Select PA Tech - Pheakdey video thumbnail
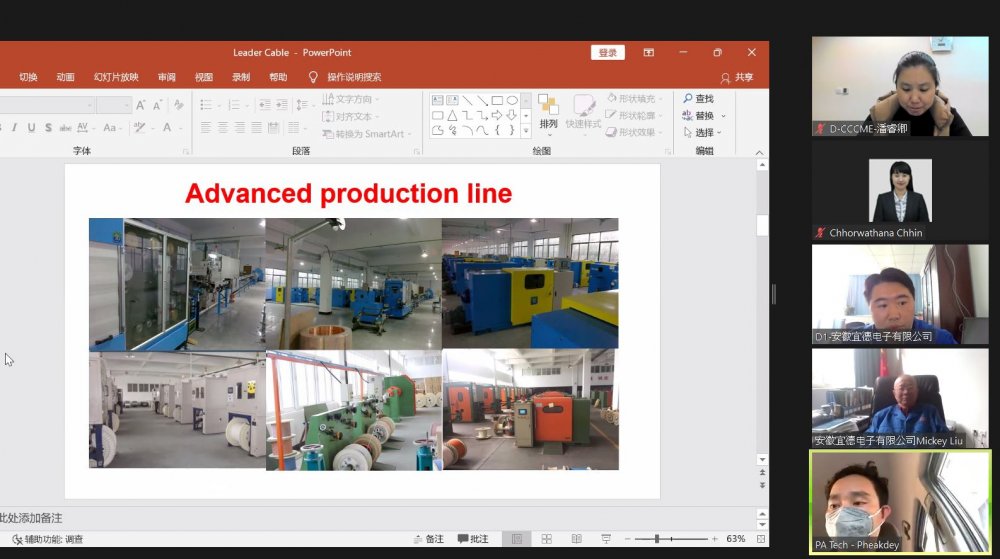The height and width of the screenshot is (559, 1000). coord(900,502)
